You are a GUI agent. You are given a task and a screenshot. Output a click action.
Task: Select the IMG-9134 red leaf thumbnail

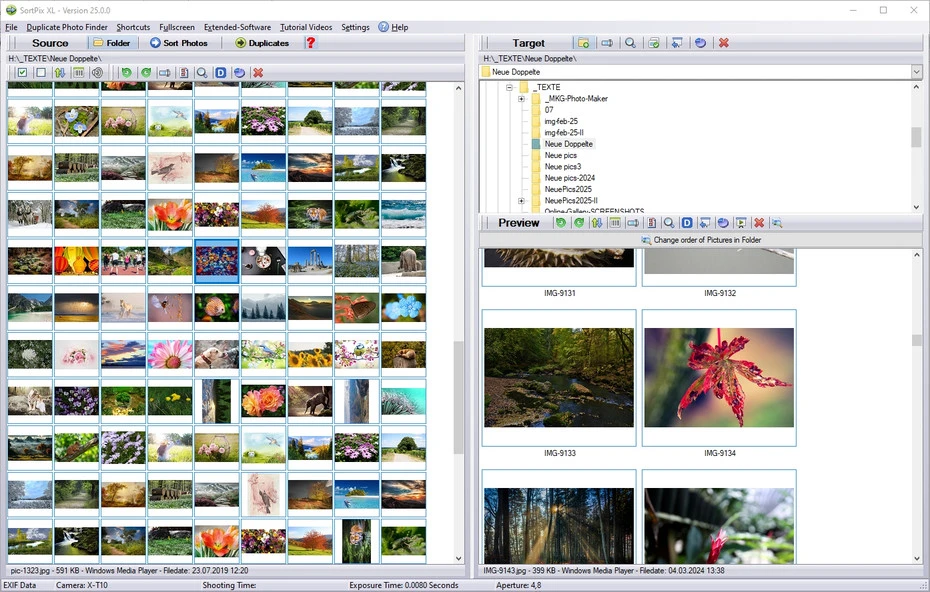(718, 376)
